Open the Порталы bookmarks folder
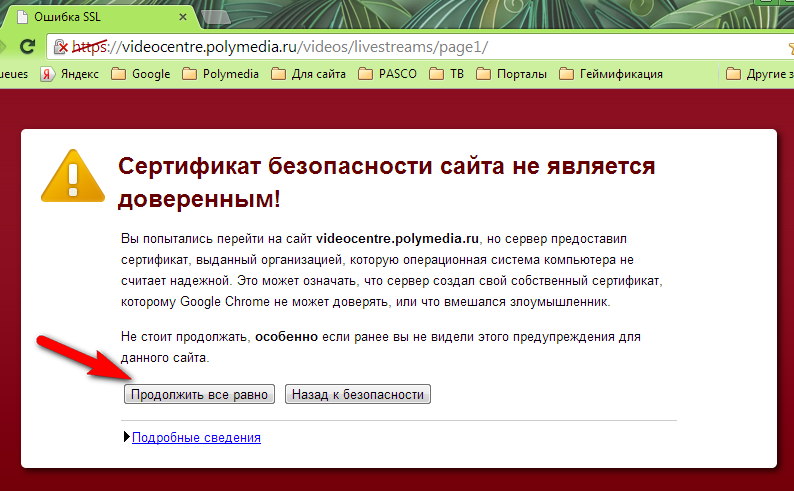 coord(512,74)
